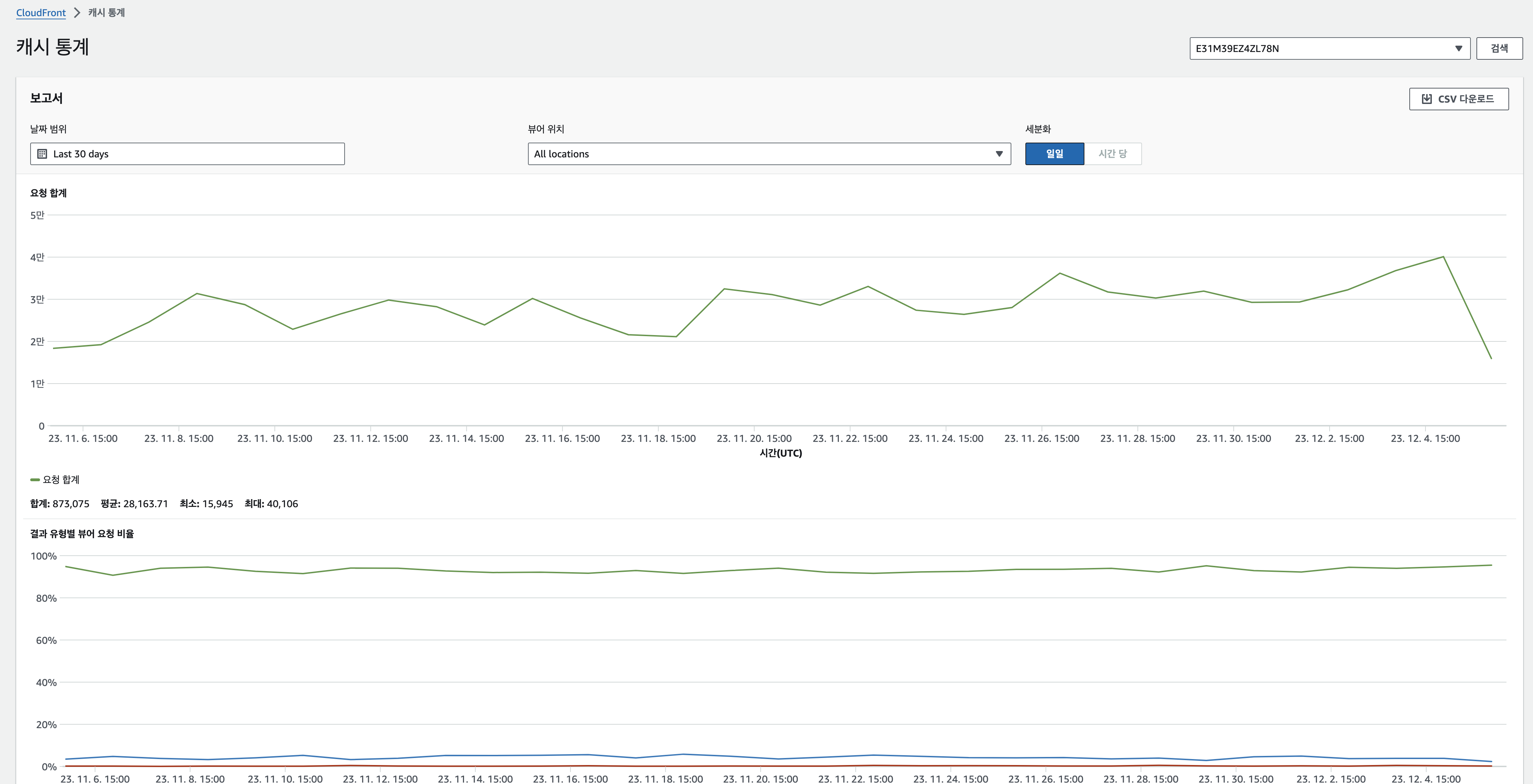
Task: Click the breadcrumb chevron separator
Action: point(77,13)
